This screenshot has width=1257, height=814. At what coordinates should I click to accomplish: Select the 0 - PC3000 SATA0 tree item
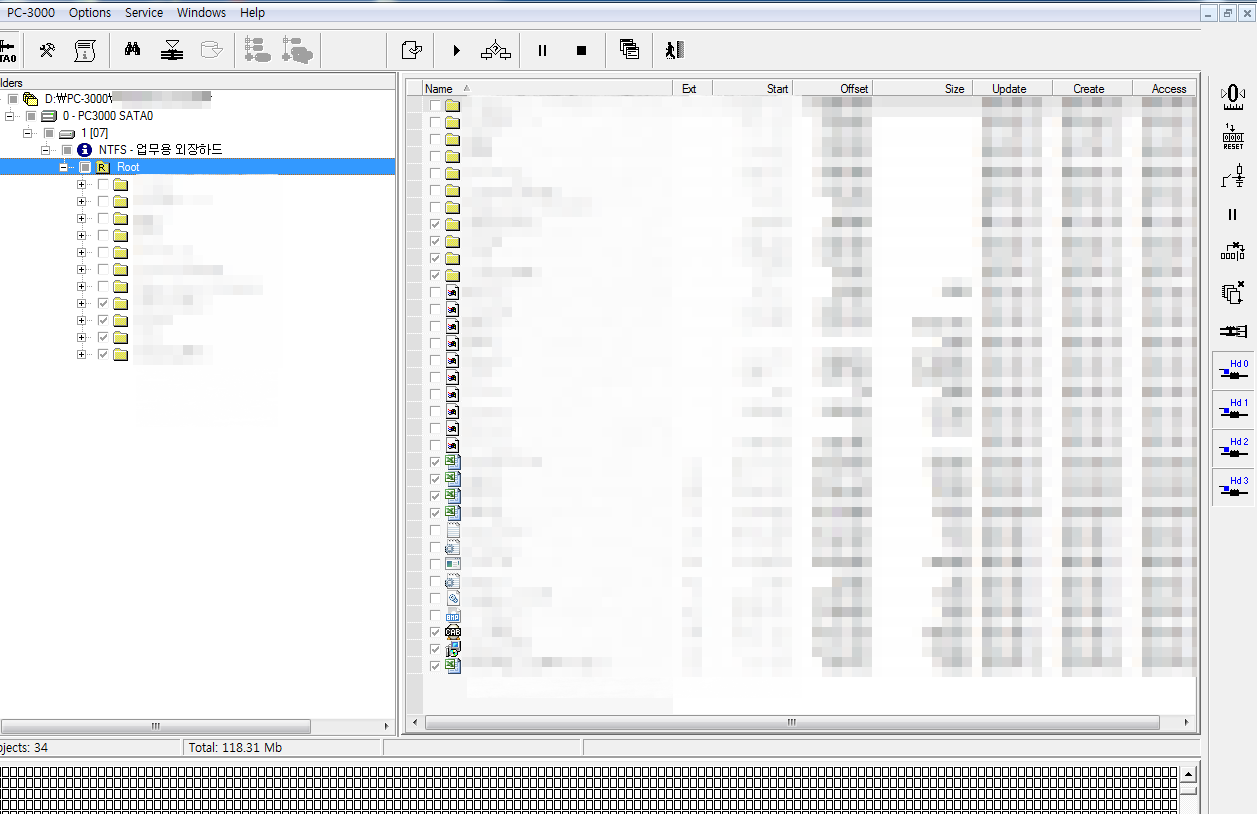tap(108, 116)
